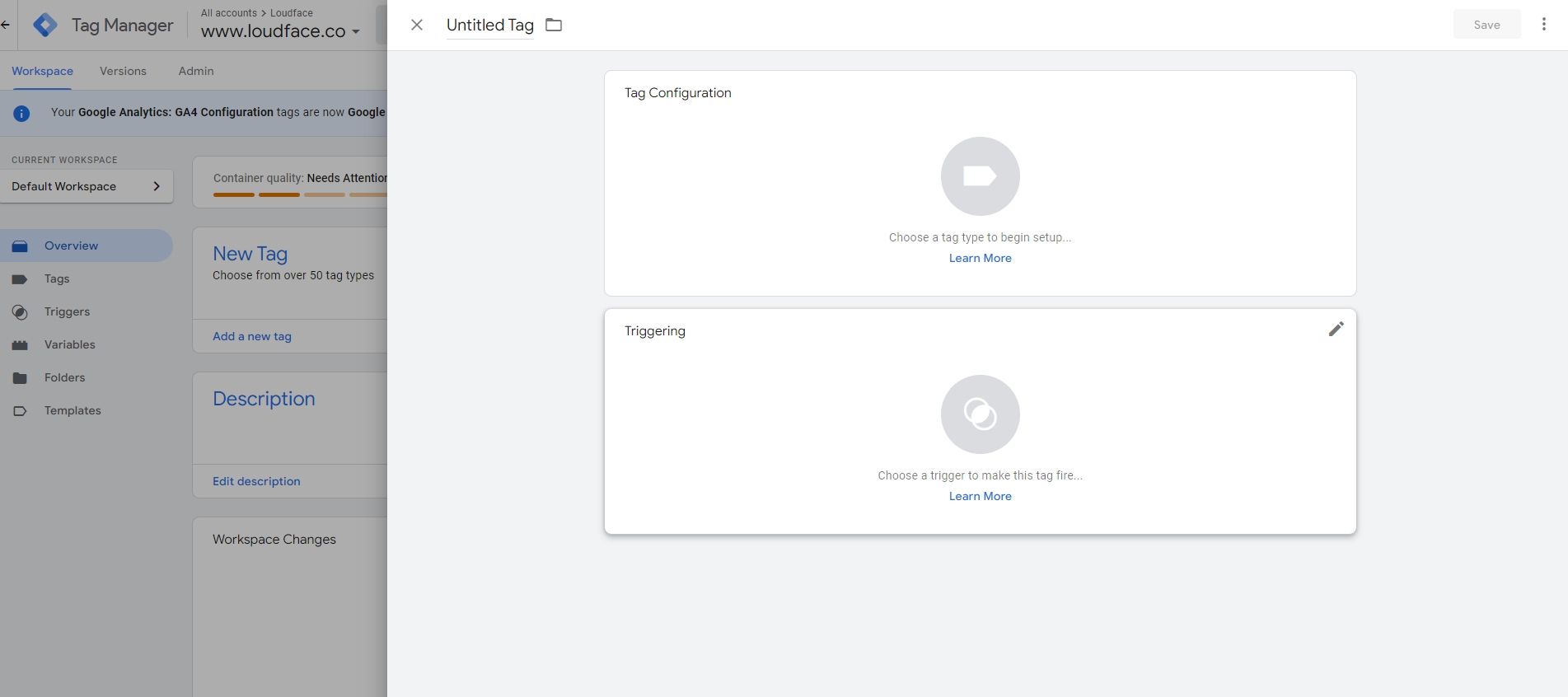1568x697 pixels.
Task: Open the three-dot more options menu
Action: tap(1543, 25)
